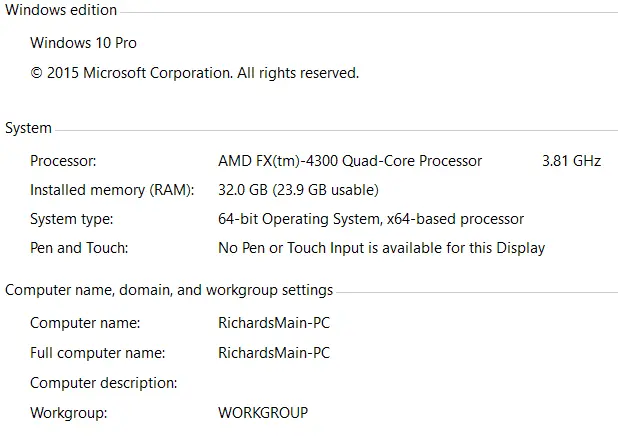
Task: Click Computer name, domain, and workgroup settings heading
Action: [x=169, y=290]
